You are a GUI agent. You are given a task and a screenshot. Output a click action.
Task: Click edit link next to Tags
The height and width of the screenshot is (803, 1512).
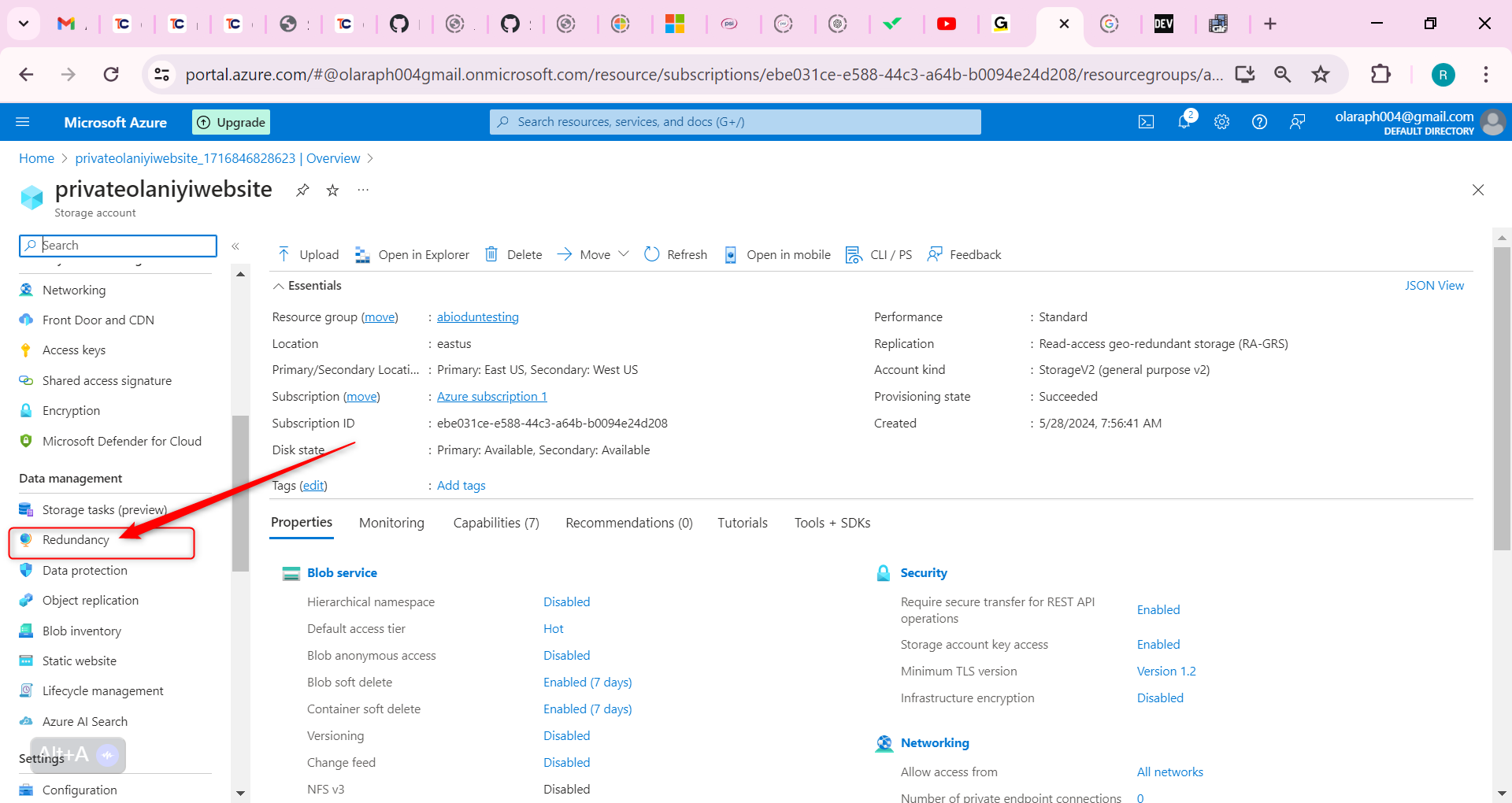click(313, 485)
